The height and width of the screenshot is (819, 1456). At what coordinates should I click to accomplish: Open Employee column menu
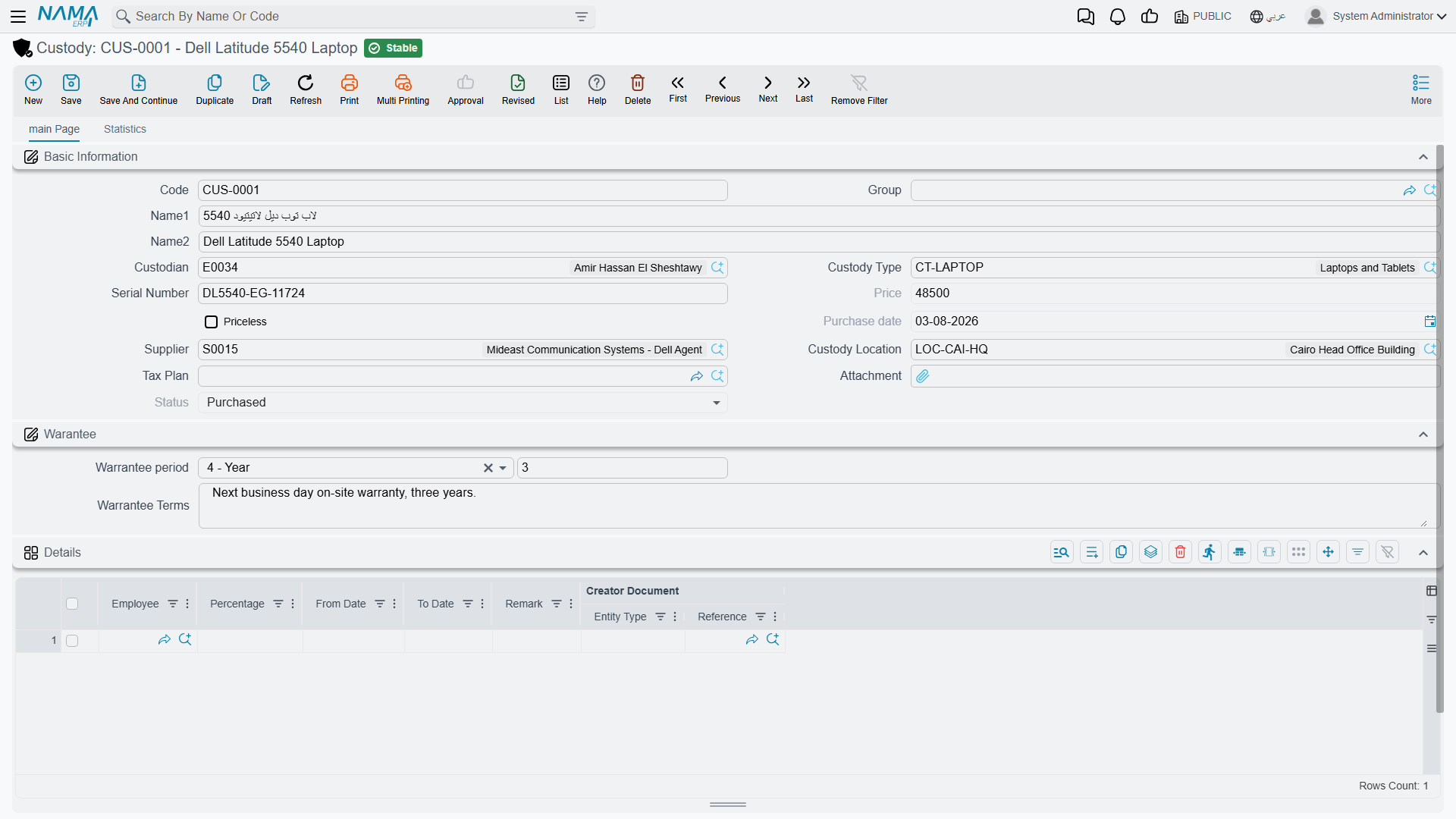187,604
